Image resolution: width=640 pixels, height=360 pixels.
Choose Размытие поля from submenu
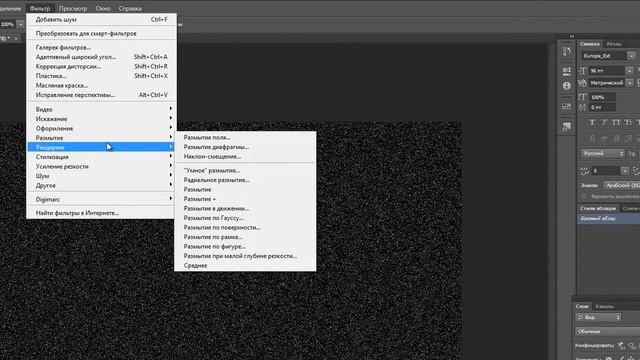tap(245, 138)
